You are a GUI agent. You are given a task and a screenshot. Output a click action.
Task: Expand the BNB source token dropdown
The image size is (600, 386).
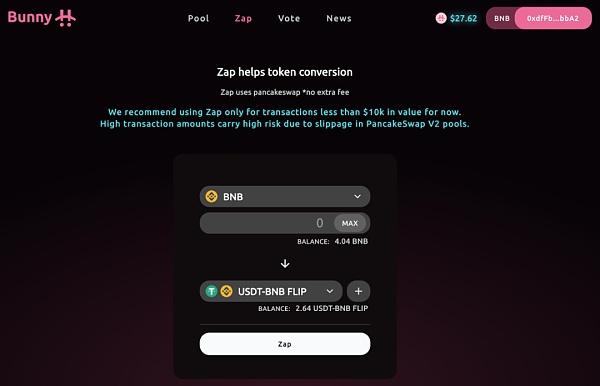coord(285,196)
